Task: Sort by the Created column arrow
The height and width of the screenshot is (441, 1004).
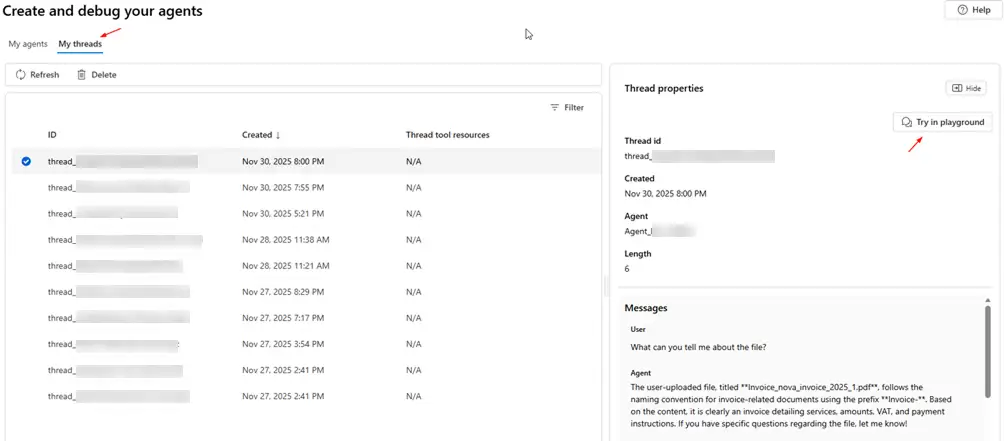Action: pos(278,135)
